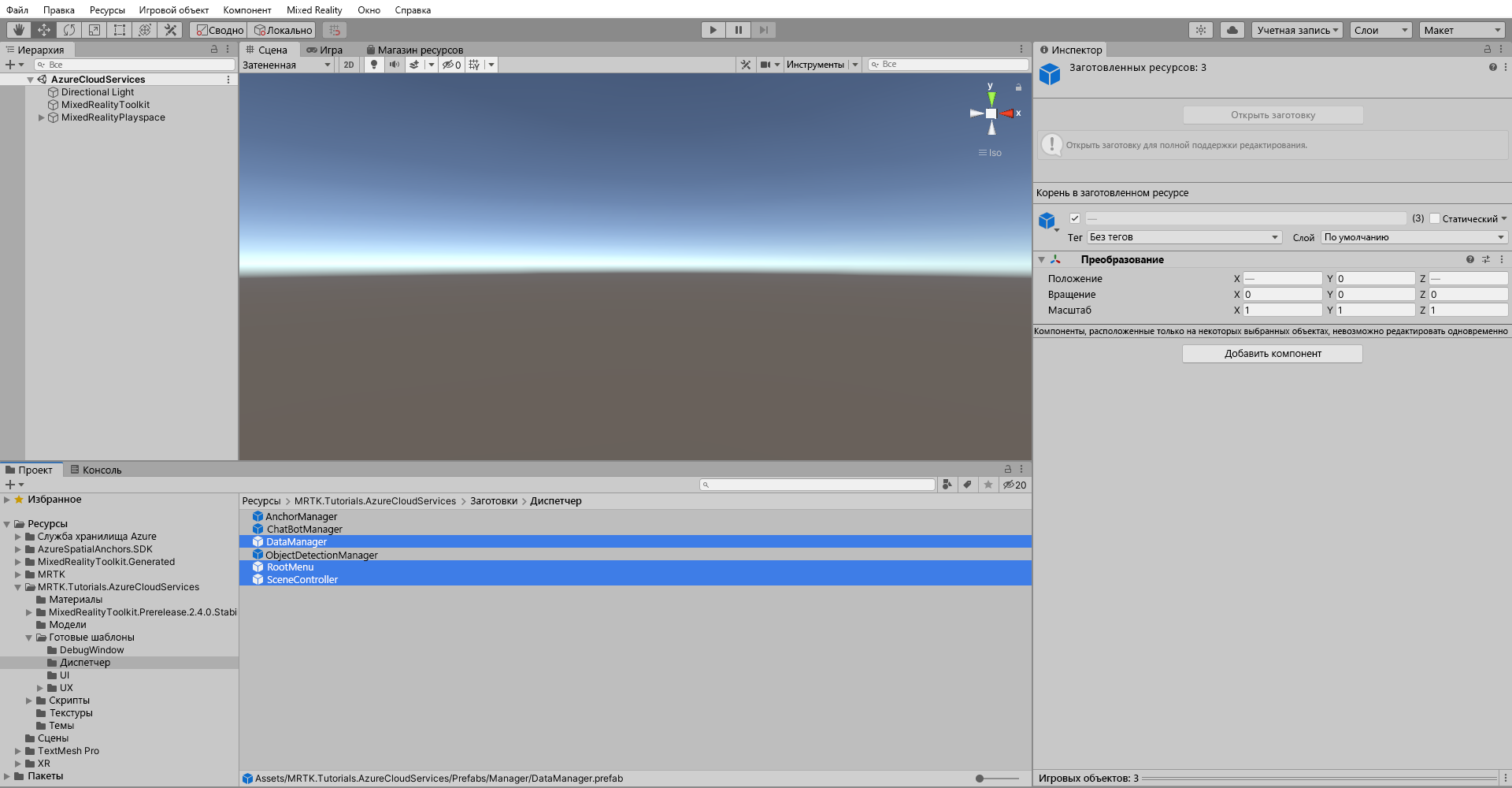Open the Затененная shading mode dropdown
This screenshot has width=1512, height=788.
287,65
